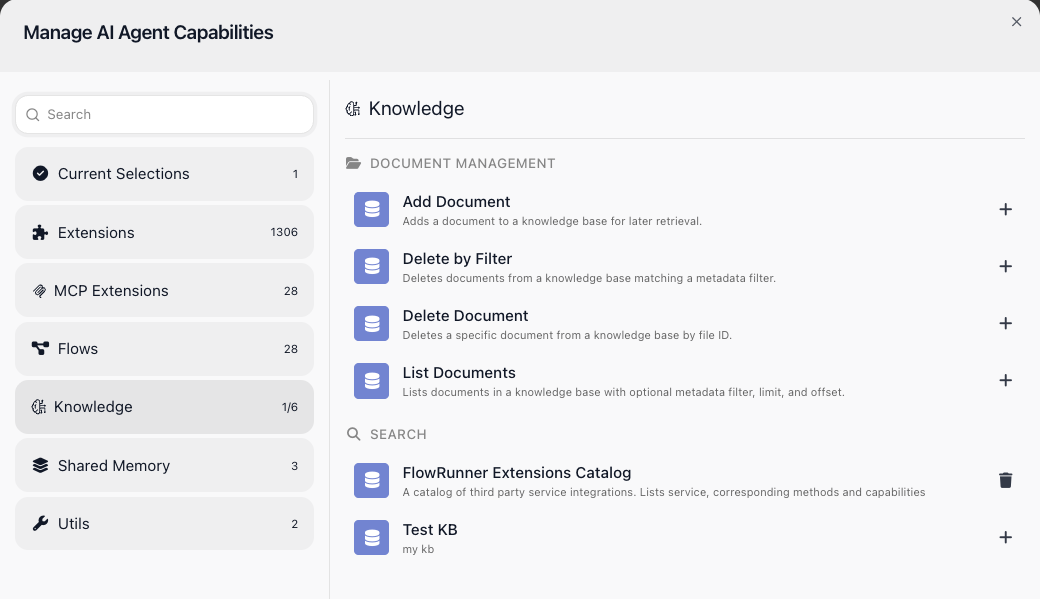Click 'Lists documents in a knowledge base' description
Screen dimensions: 1040x599
tap(623, 393)
